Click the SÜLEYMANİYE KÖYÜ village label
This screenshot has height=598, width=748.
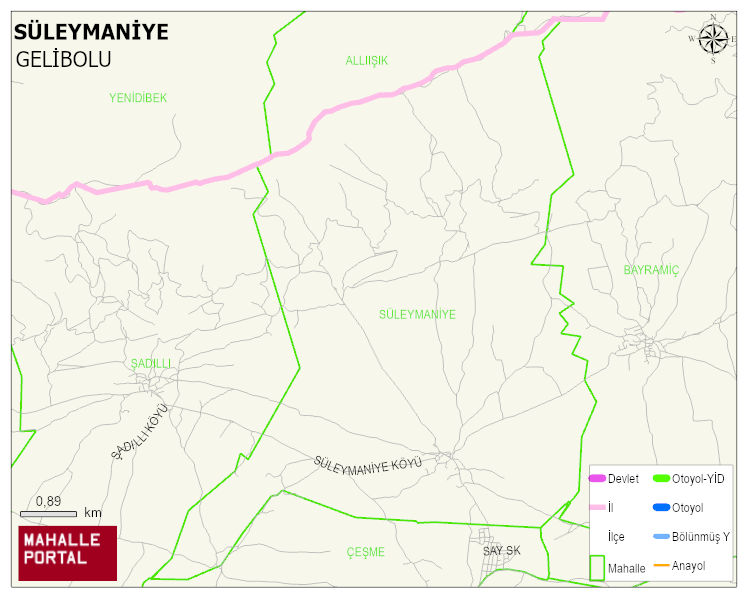[x=368, y=463]
